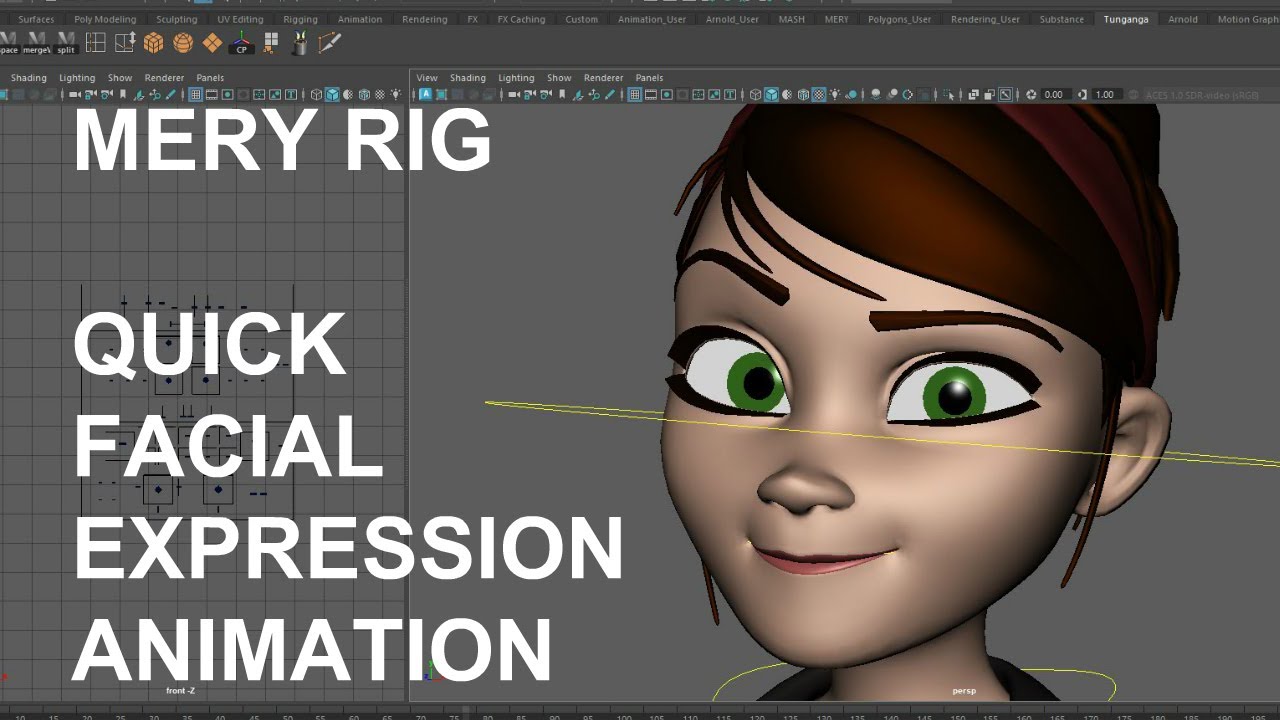Click the exposure 0.00 value field
This screenshot has width=1280, height=720.
(x=1054, y=95)
